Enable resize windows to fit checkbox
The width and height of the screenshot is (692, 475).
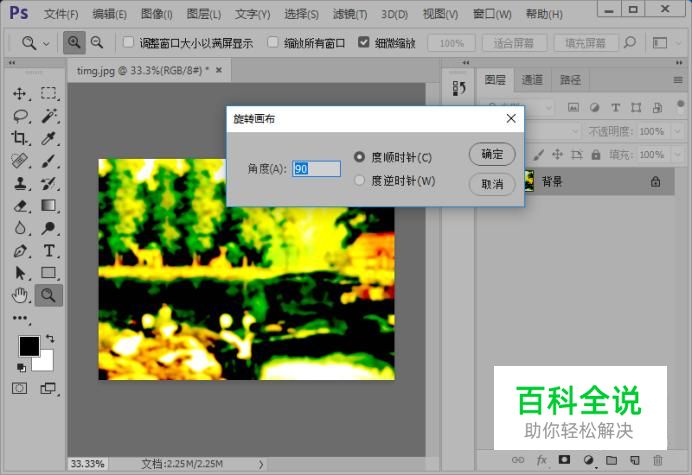128,42
